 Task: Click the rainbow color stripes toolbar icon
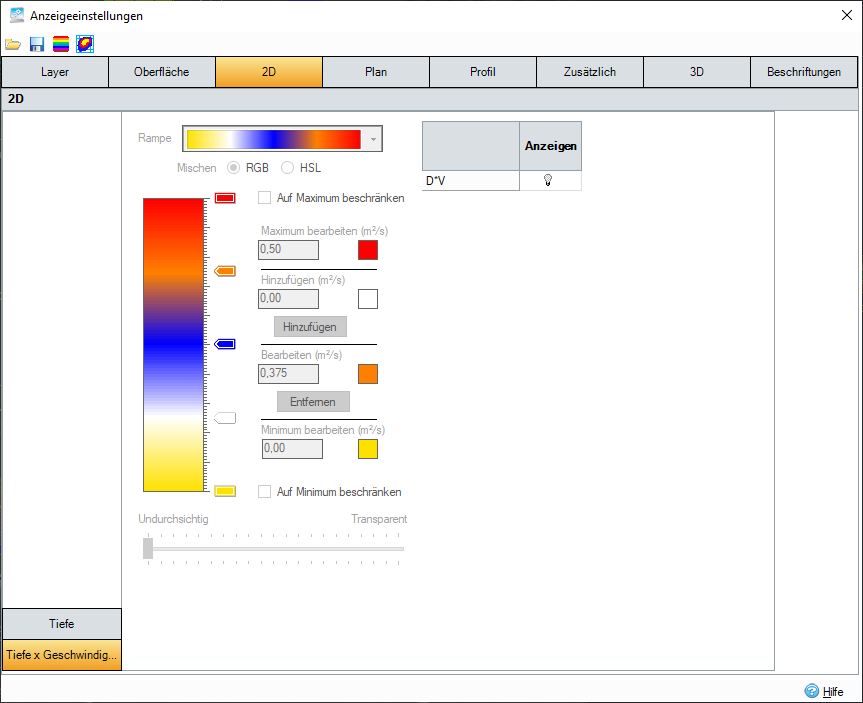coord(61,44)
